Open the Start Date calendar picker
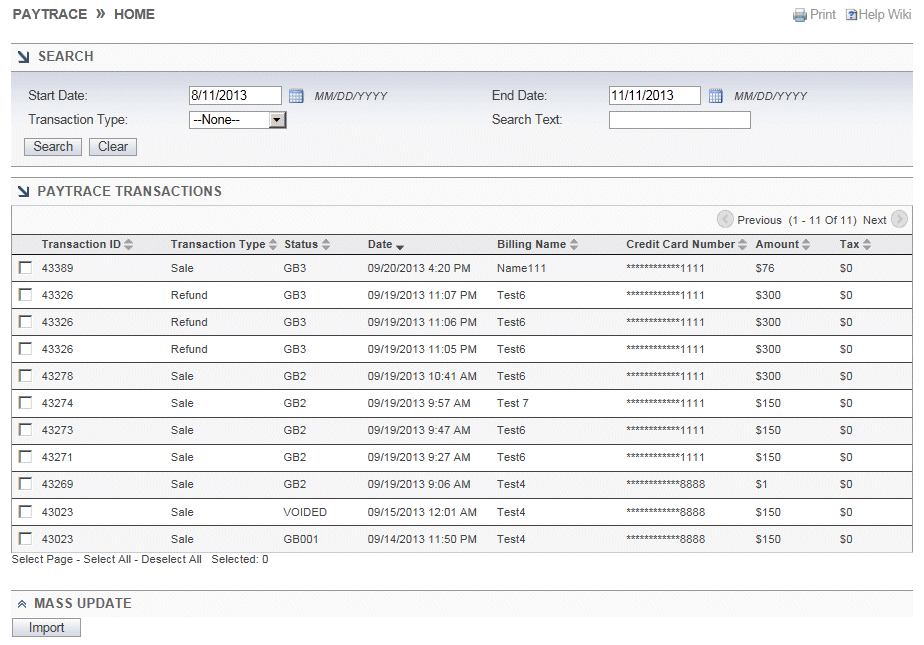Image resolution: width=924 pixels, height=645 pixels. [296, 95]
